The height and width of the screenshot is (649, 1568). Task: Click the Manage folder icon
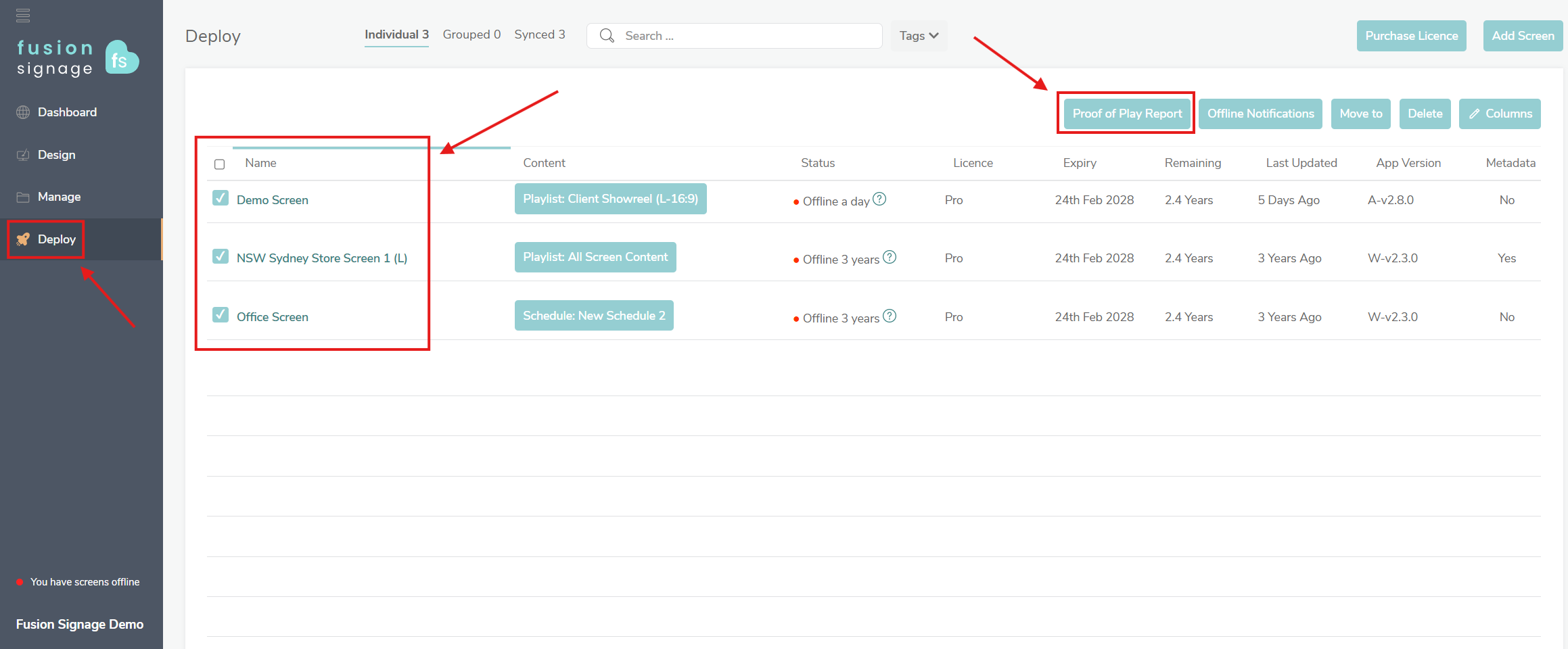point(23,197)
